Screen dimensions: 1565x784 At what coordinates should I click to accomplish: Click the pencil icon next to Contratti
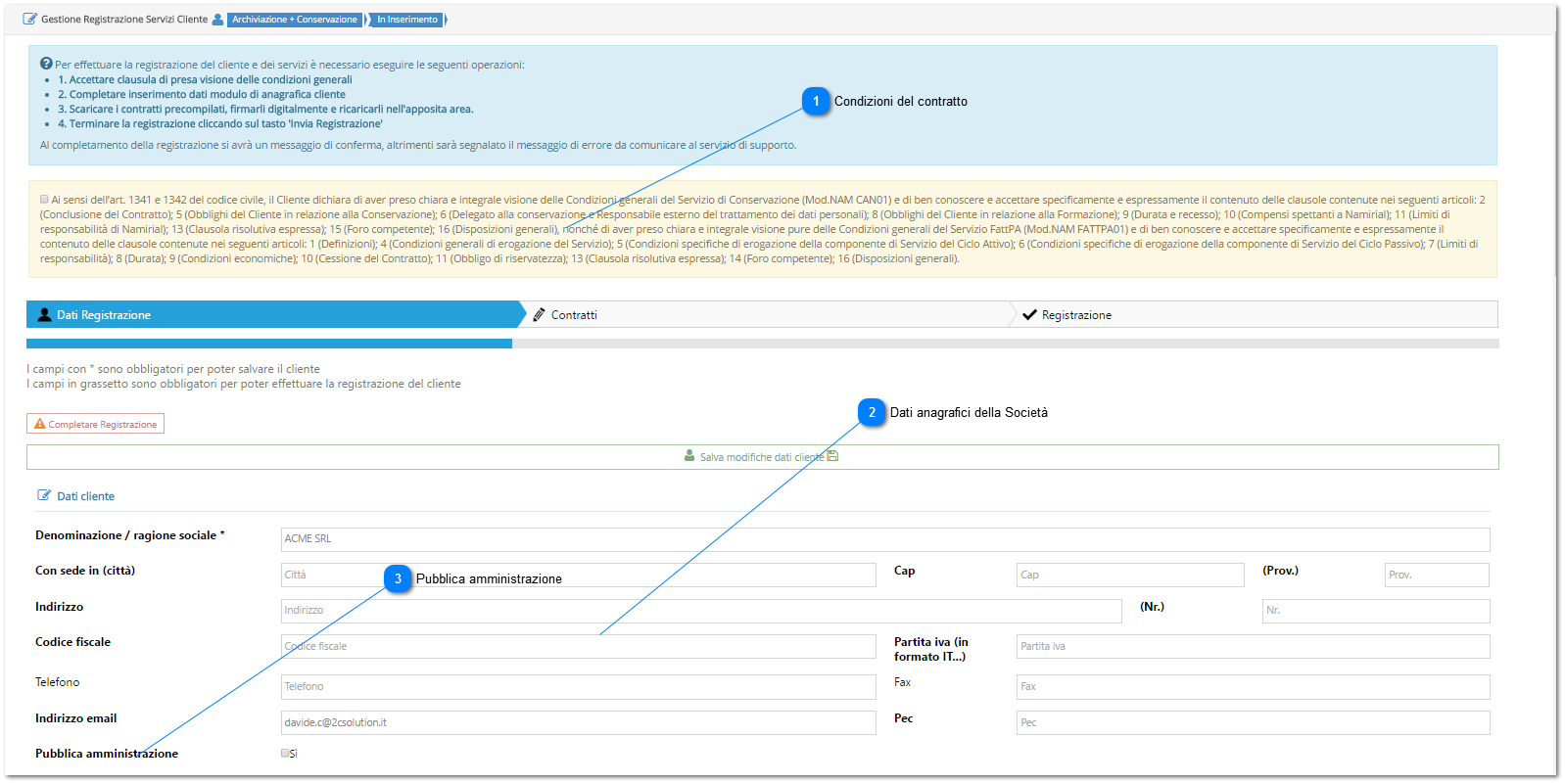point(539,314)
